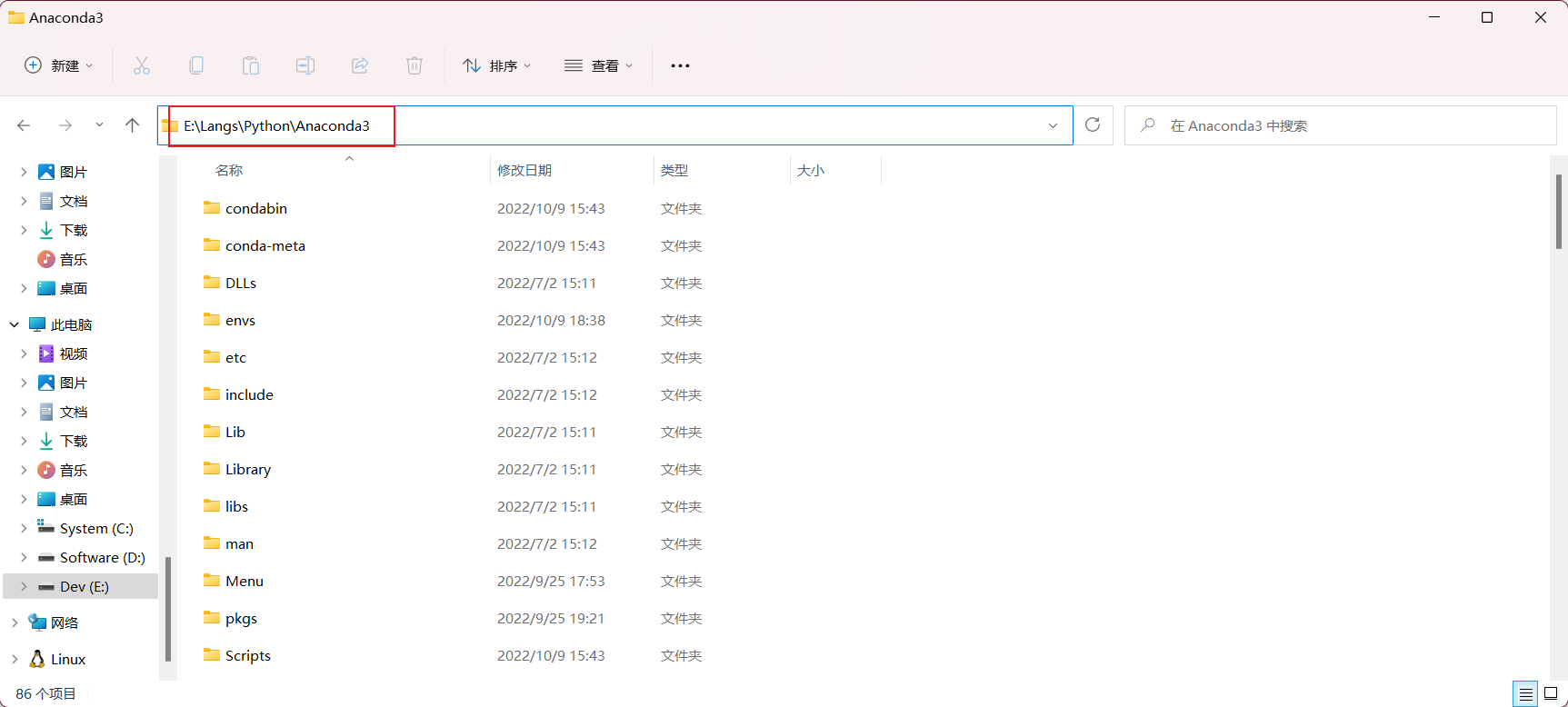The height and width of the screenshot is (707, 1568).
Task: Click the Cut scissors icon
Action: (142, 65)
